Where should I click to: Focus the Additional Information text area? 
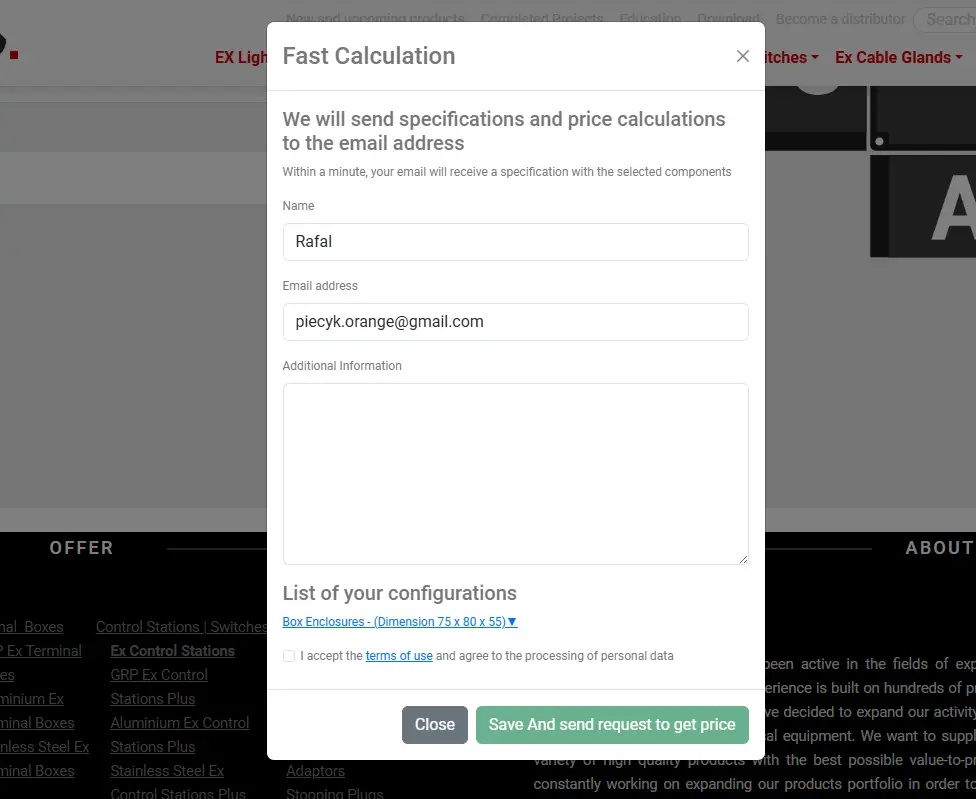coord(515,473)
